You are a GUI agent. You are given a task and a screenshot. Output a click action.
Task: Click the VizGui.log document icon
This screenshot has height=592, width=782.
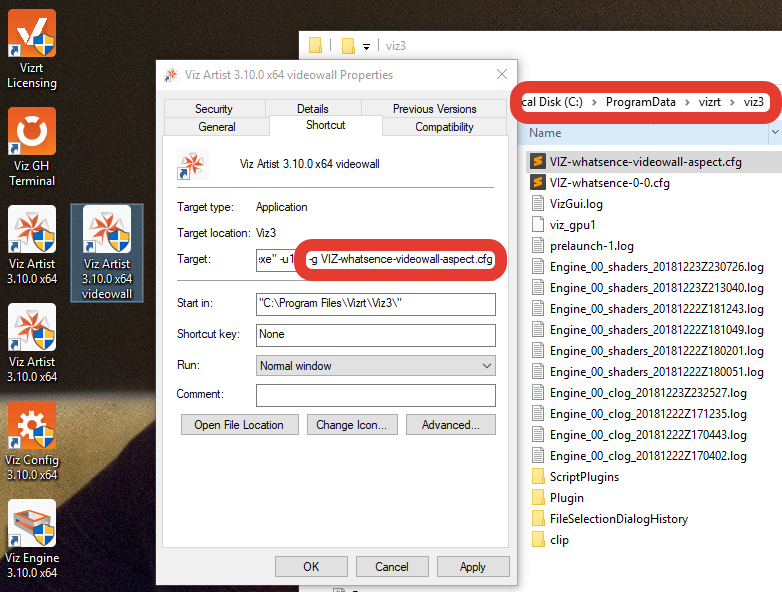click(538, 203)
